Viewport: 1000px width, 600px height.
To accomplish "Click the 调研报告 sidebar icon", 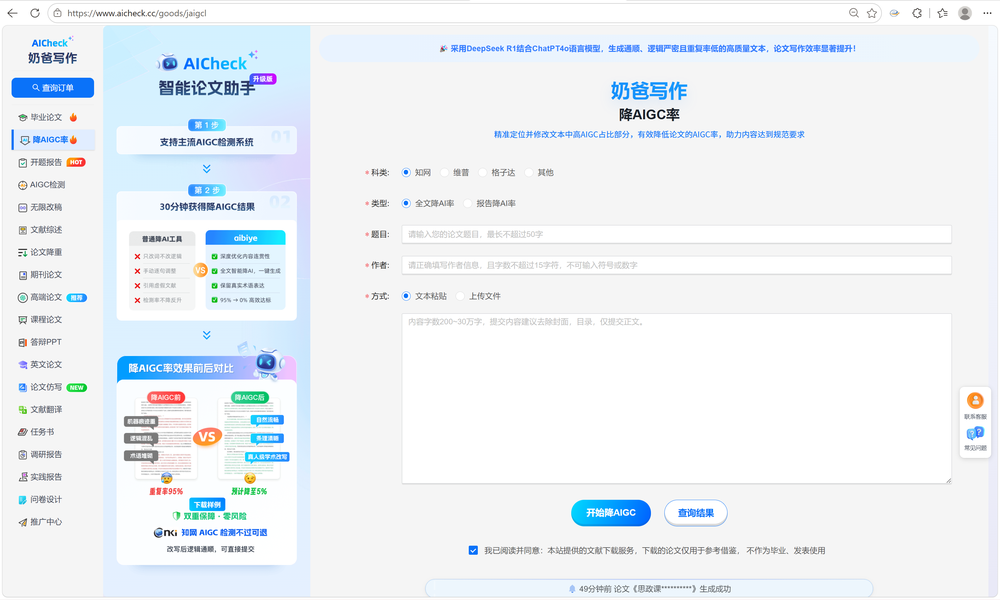I will [x=22, y=455].
